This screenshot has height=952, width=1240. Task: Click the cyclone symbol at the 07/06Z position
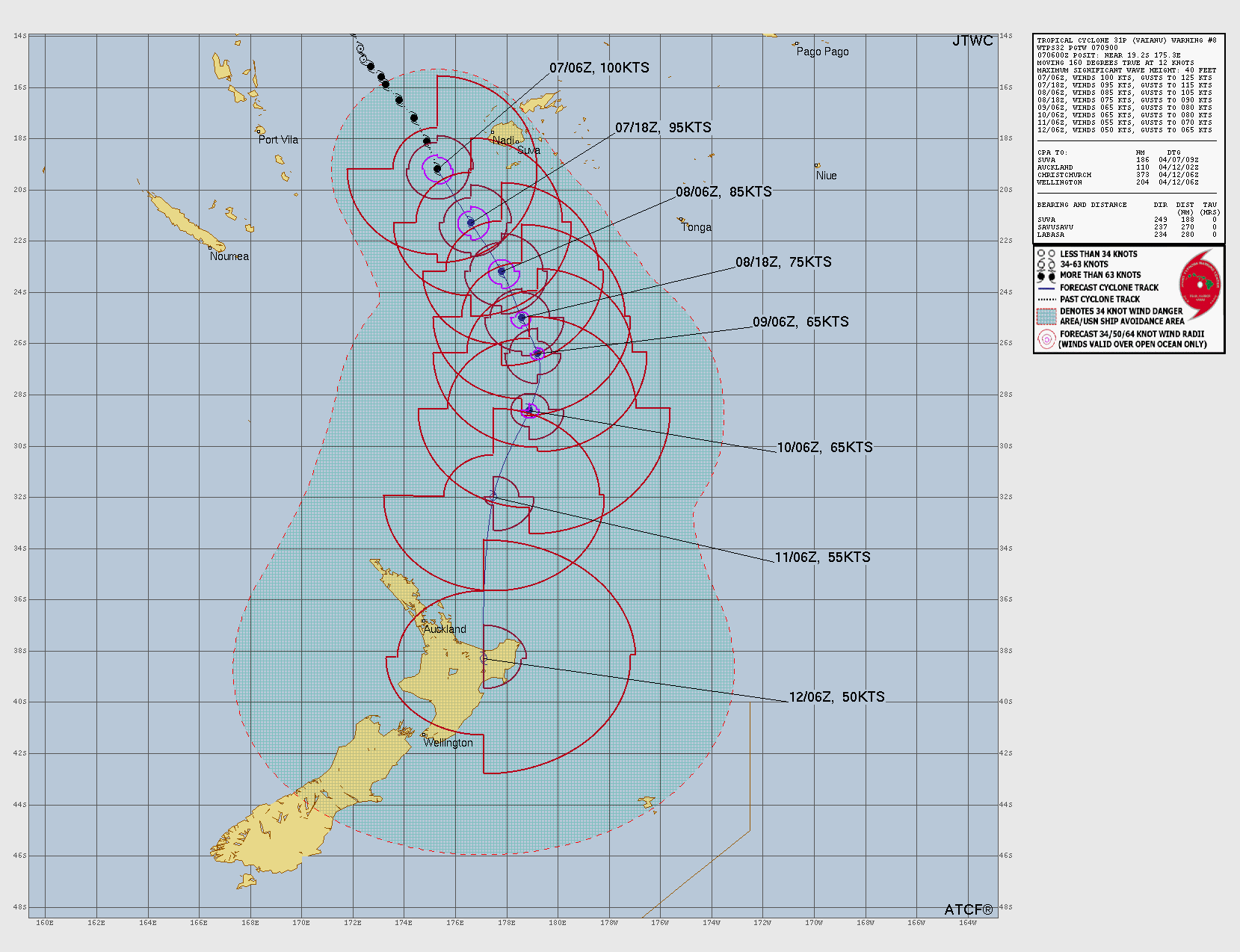point(437,169)
